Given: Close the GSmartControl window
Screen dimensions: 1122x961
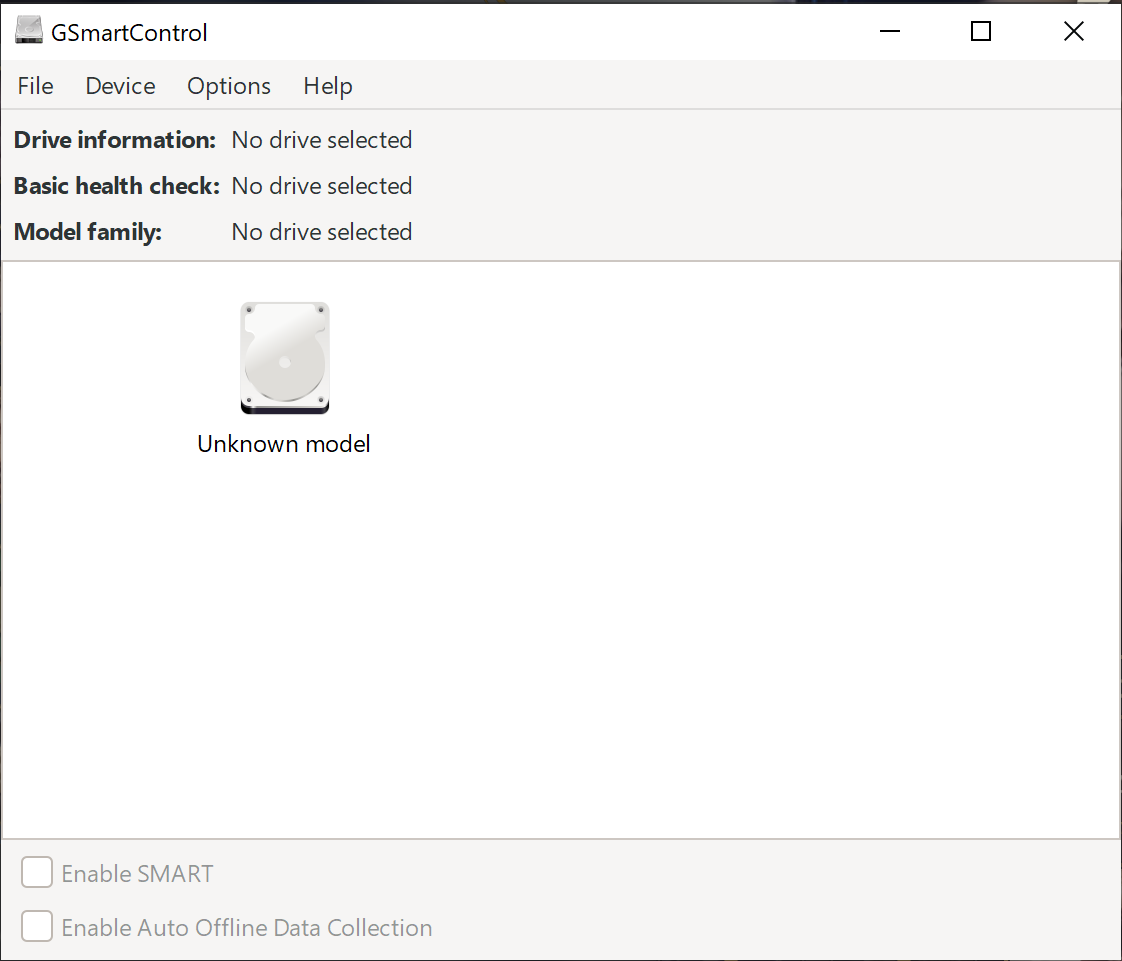Looking at the screenshot, I should point(1073,31).
